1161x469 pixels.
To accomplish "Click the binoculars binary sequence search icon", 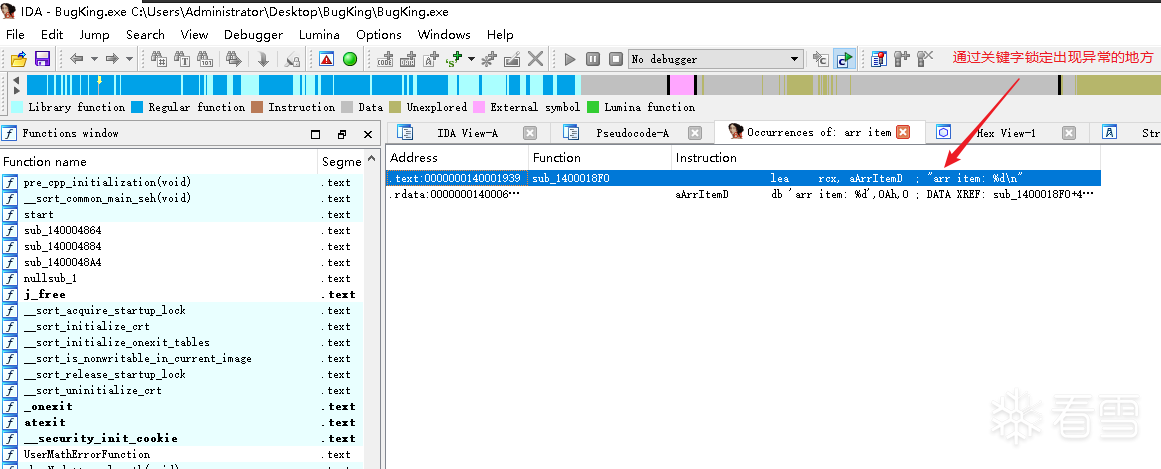I will pos(206,59).
